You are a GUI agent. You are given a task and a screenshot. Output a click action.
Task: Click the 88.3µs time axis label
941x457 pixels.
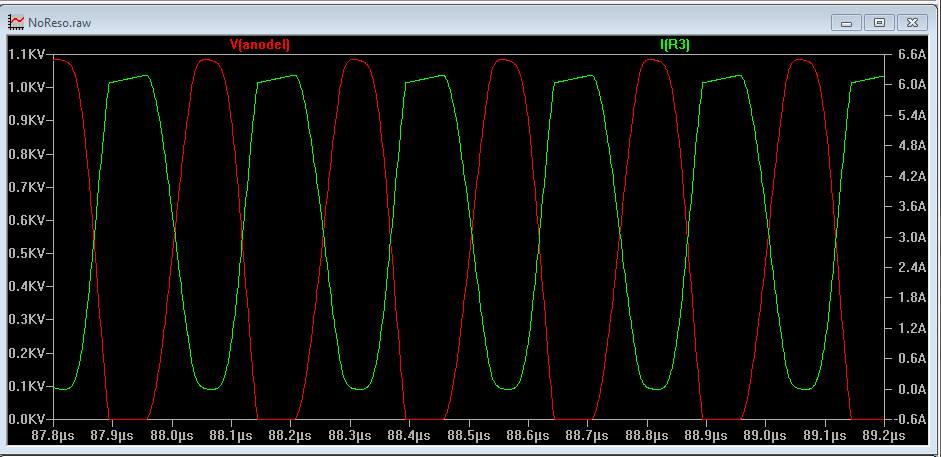click(350, 435)
